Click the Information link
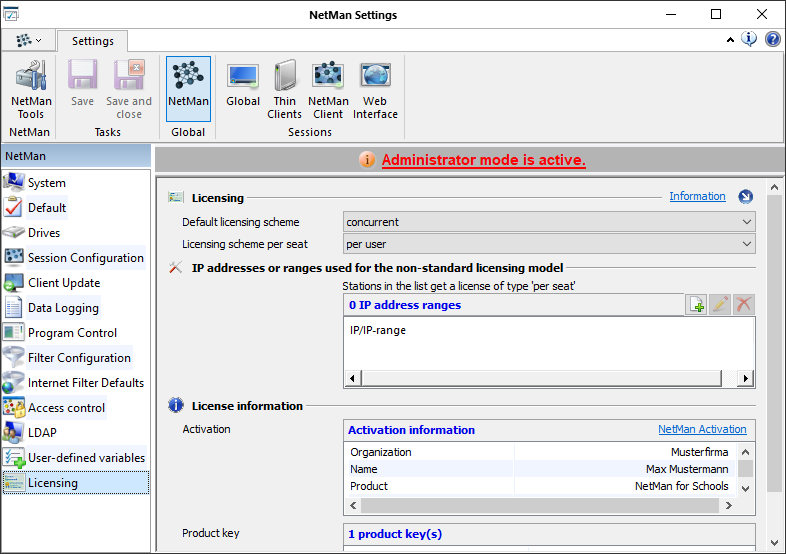This screenshot has height=554, width=786. (697, 197)
